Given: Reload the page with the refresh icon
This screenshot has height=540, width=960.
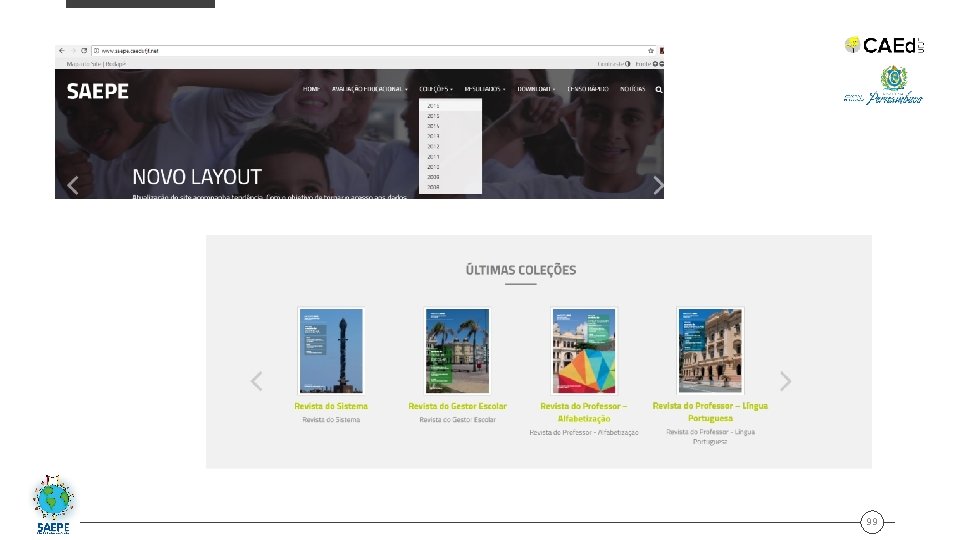Looking at the screenshot, I should tap(84, 51).
